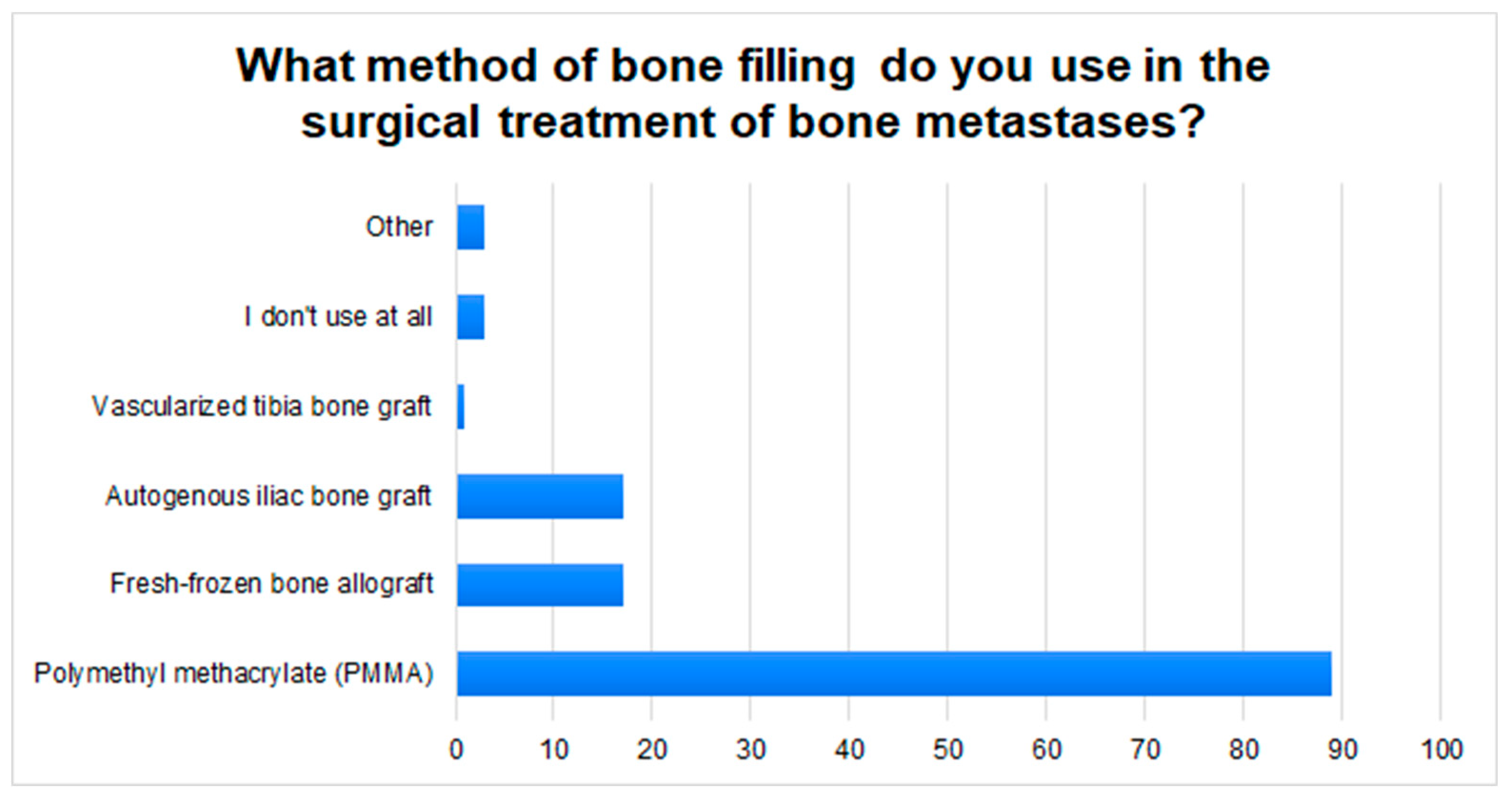The image size is (1512, 802).
Task: Select the "Autogenous iliac bone graft" label
Action: pyautogui.click(x=268, y=496)
